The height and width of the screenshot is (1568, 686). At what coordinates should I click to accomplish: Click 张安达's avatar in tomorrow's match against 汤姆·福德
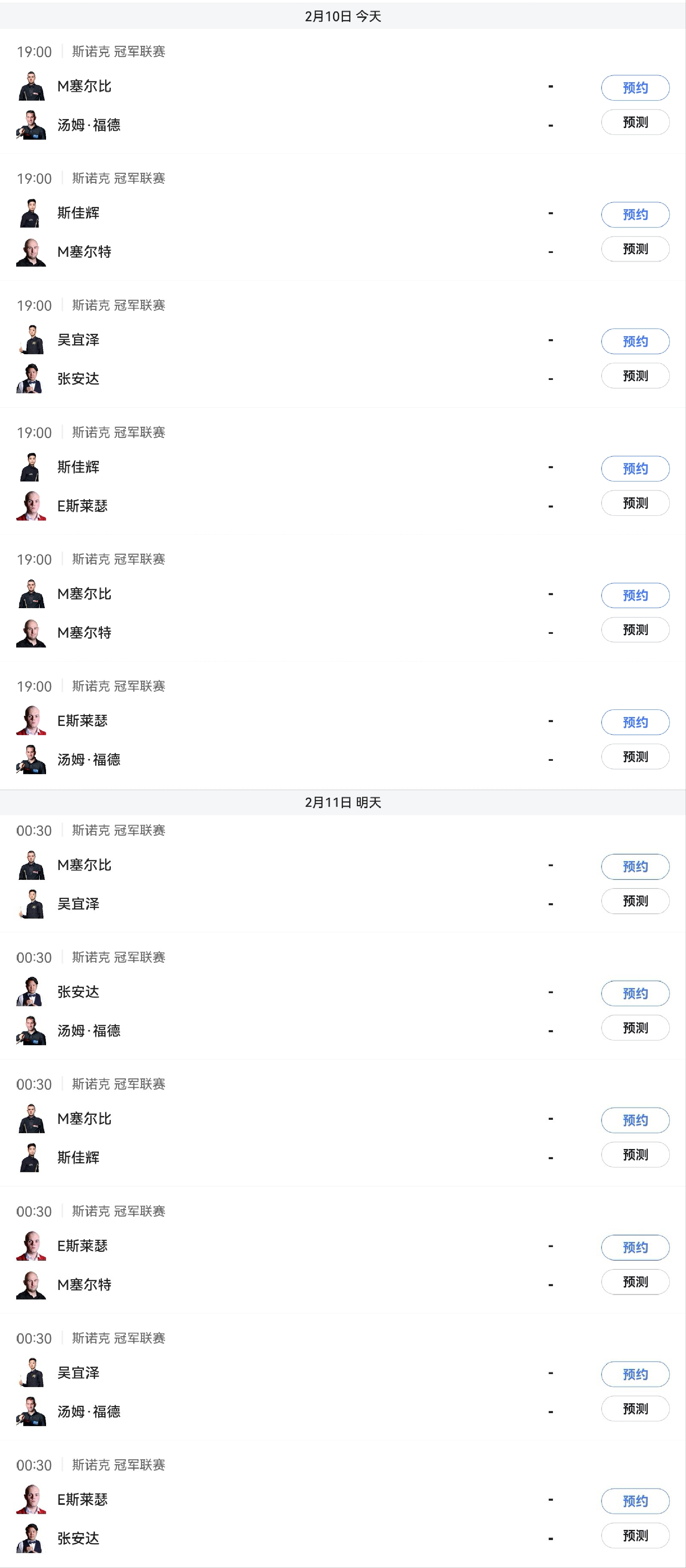pos(31,992)
